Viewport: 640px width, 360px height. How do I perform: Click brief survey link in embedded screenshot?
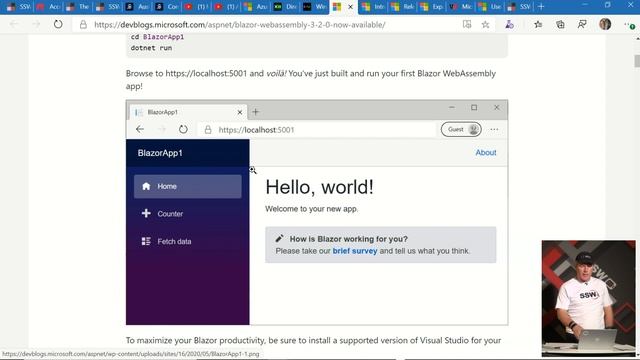[x=355, y=251]
